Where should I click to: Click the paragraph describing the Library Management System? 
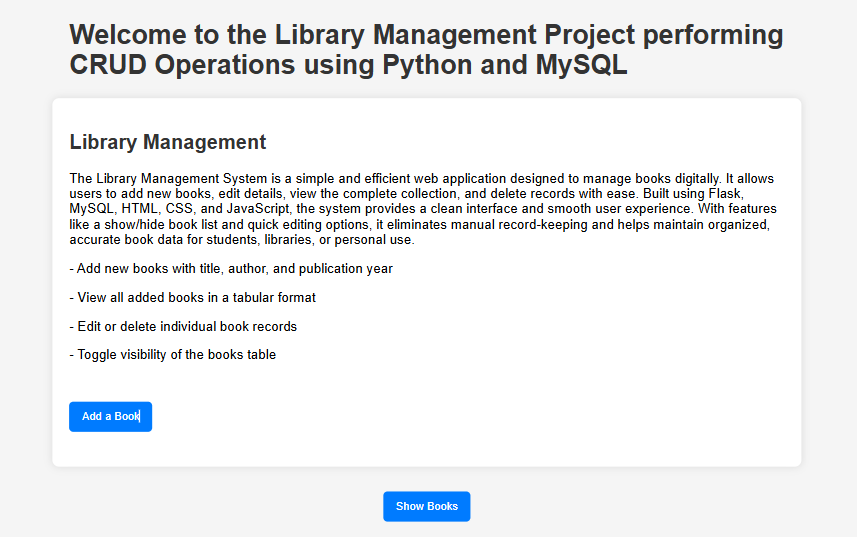click(420, 210)
